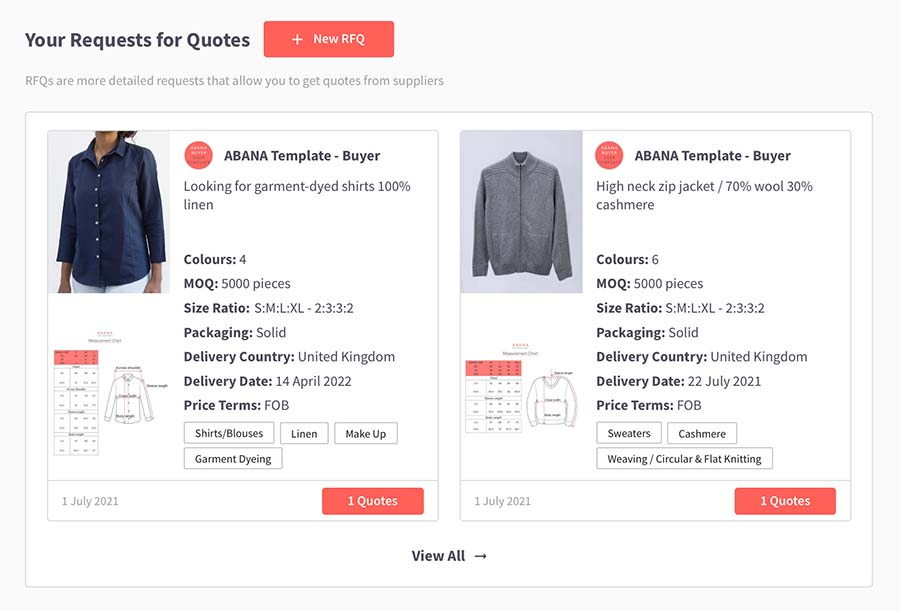The width and height of the screenshot is (900, 611).
Task: Click the View All arrow icon
Action: 481,556
